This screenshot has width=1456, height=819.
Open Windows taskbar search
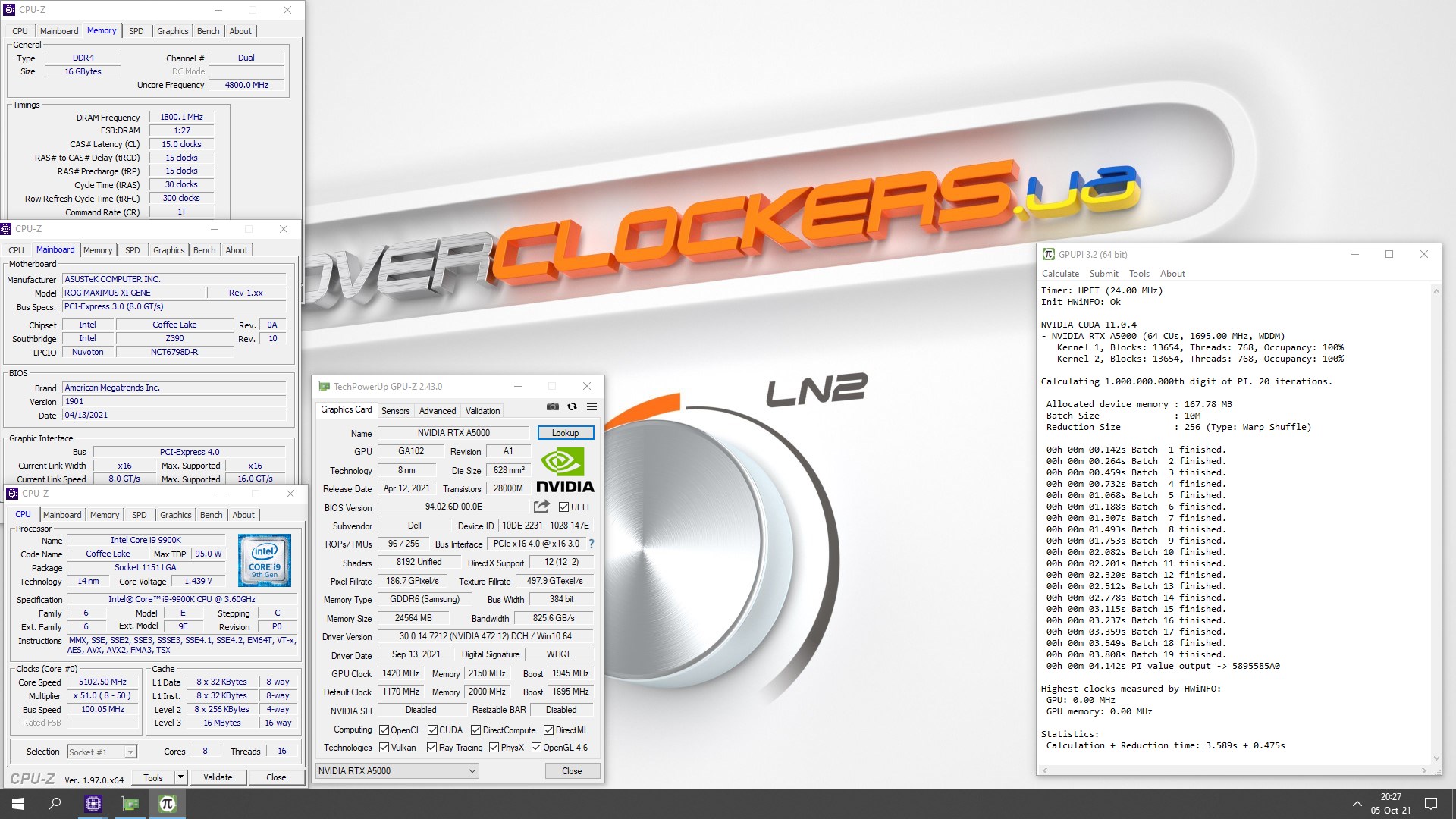tap(55, 804)
